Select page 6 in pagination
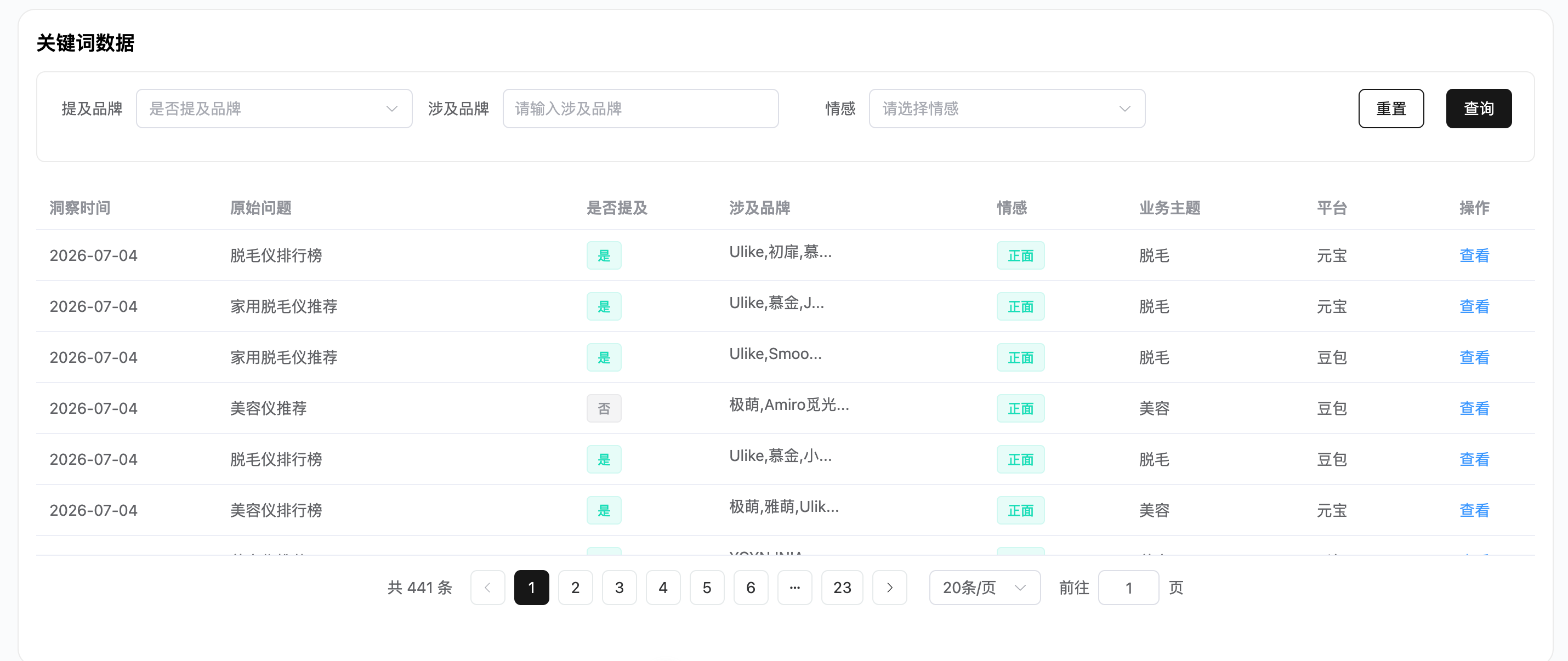 751,588
